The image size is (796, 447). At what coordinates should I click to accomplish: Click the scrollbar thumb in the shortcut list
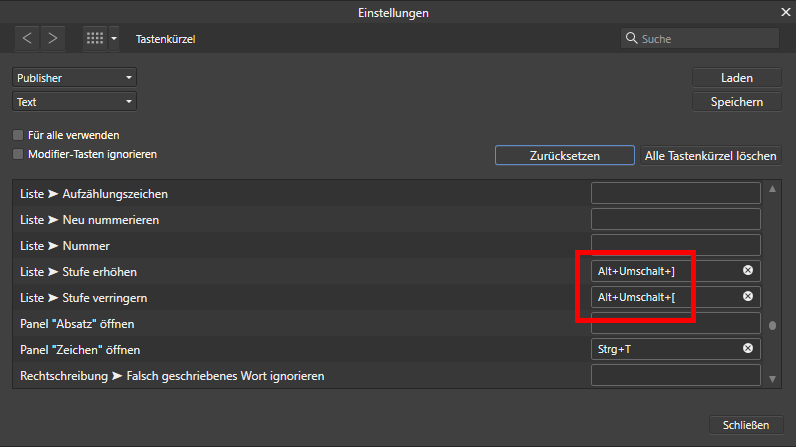point(772,325)
